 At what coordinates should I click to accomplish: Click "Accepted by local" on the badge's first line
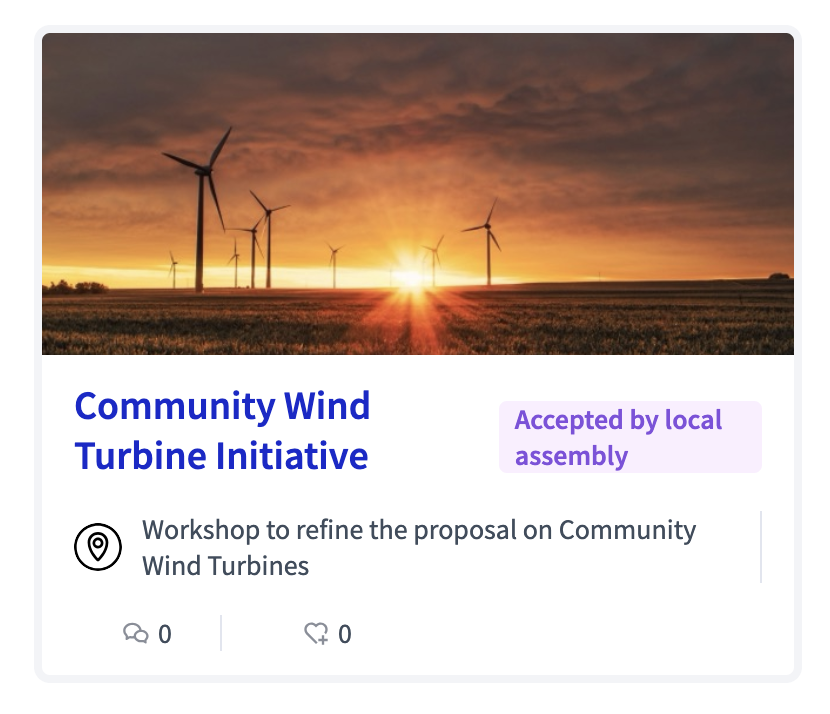618,420
